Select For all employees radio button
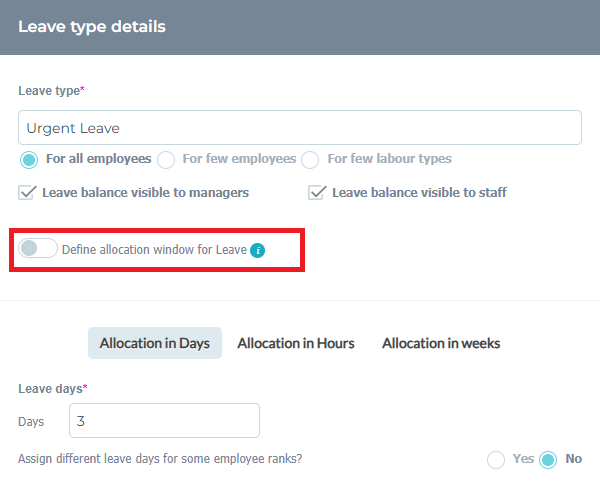This screenshot has width=600, height=499. 29,160
